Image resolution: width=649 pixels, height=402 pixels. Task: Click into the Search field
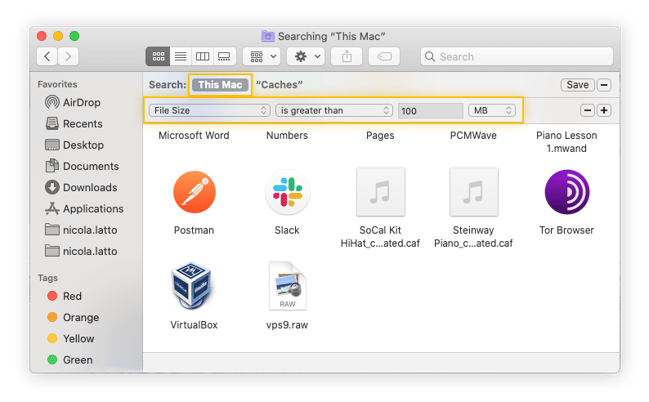point(517,56)
